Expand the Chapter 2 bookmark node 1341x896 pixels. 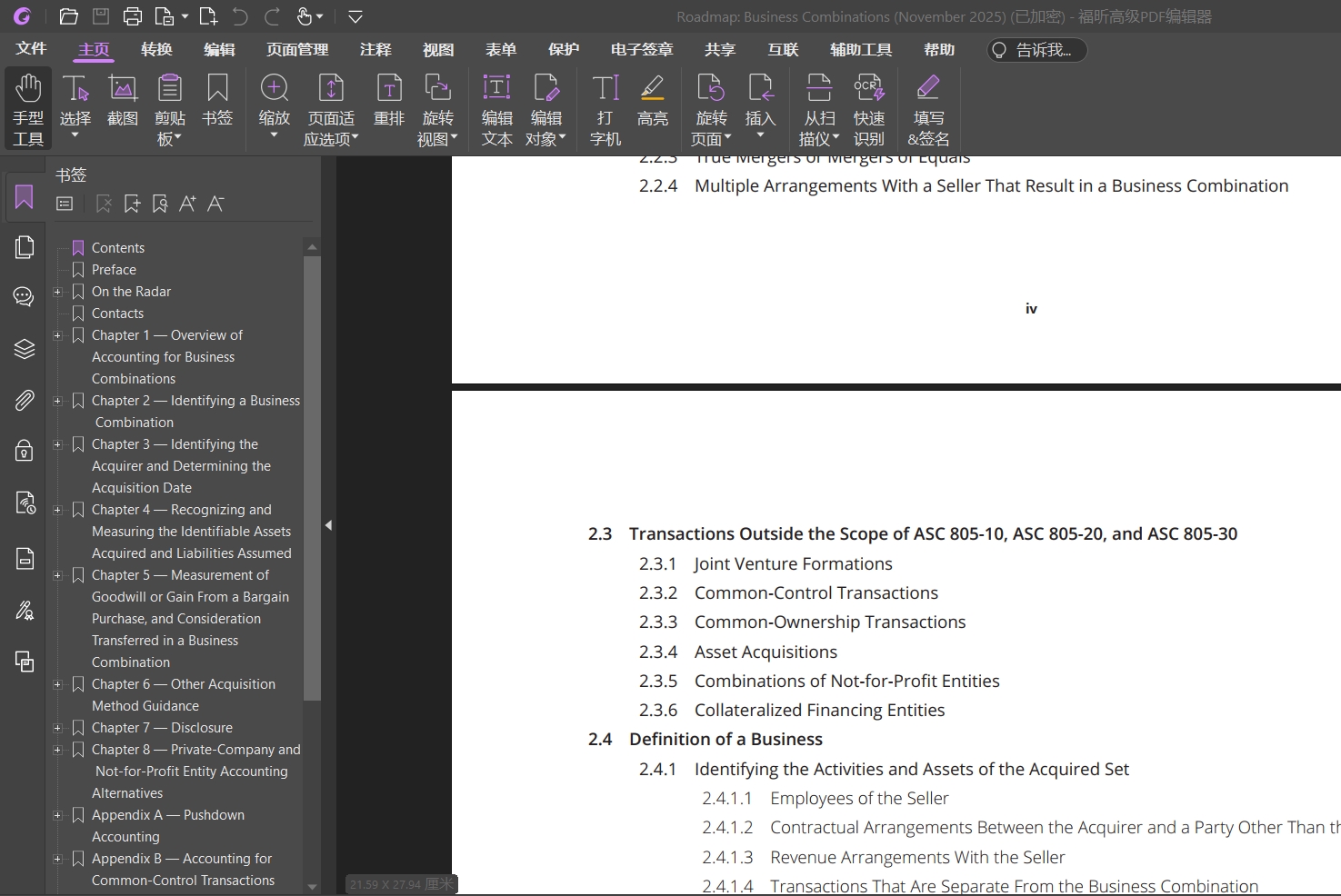point(57,401)
